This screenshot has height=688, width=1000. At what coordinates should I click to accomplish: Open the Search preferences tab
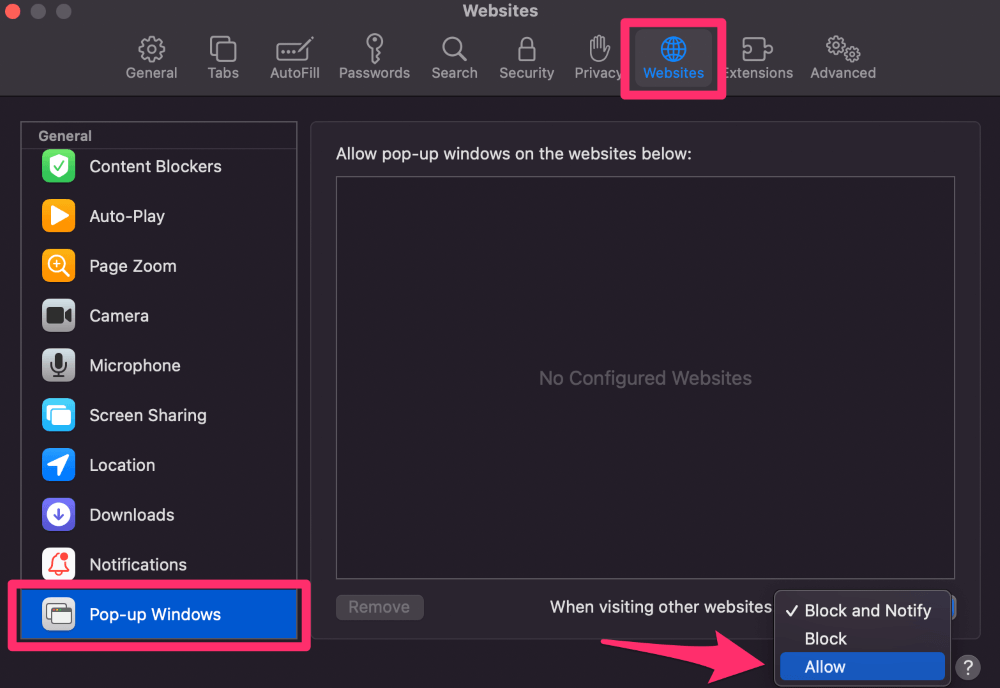coord(454,58)
